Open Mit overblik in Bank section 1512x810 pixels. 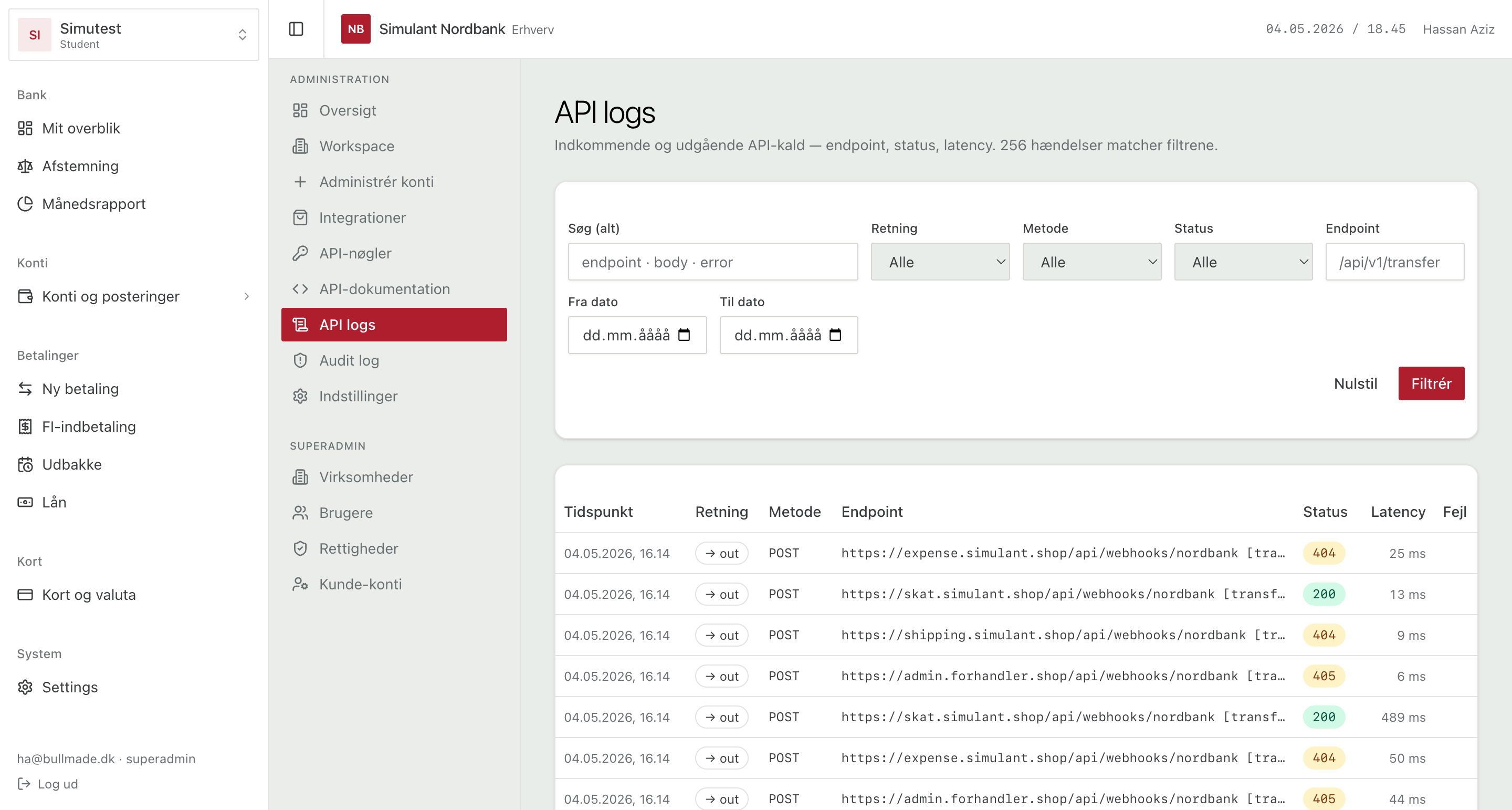134,128
